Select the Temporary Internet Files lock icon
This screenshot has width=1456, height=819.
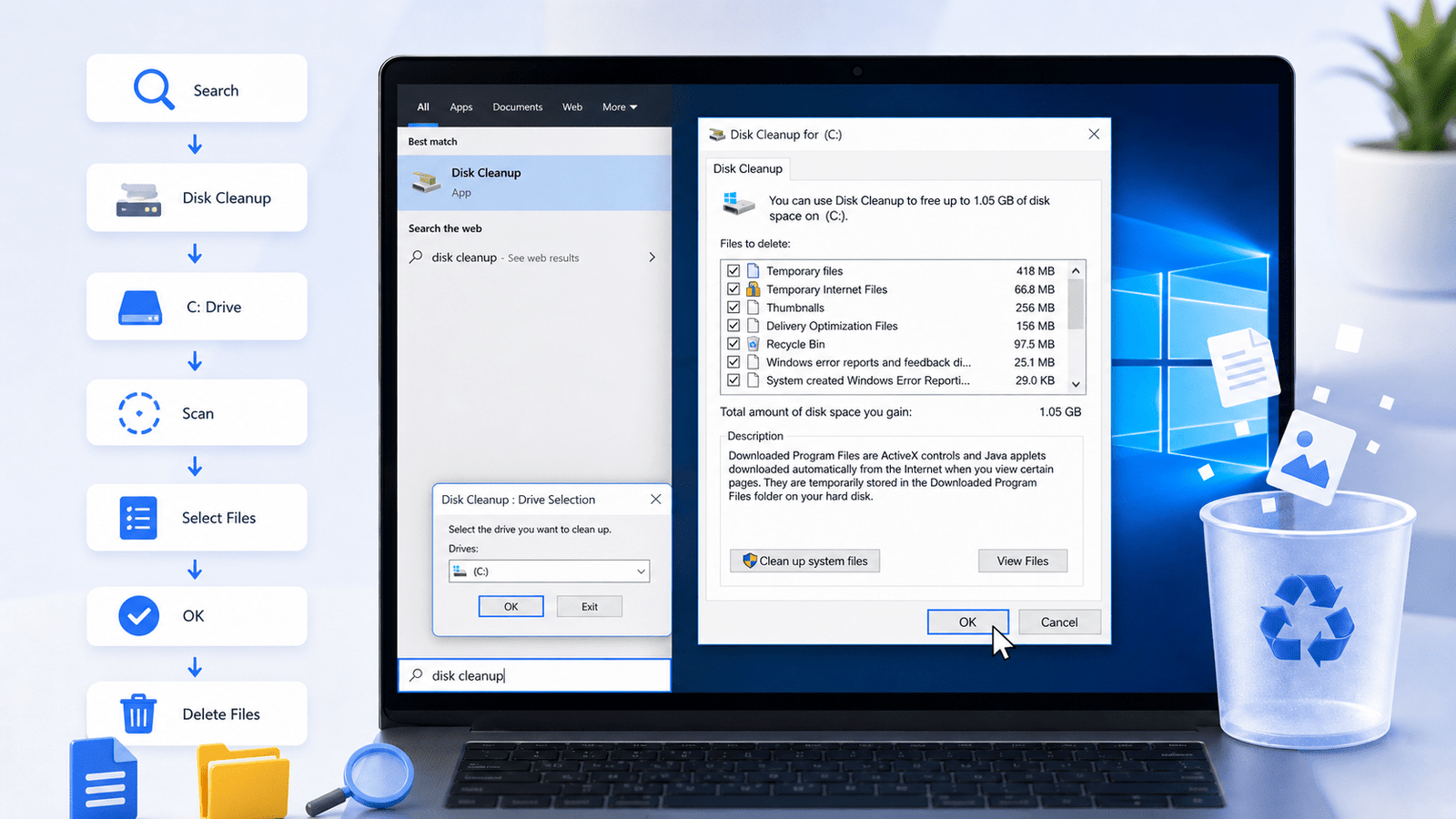[753, 289]
